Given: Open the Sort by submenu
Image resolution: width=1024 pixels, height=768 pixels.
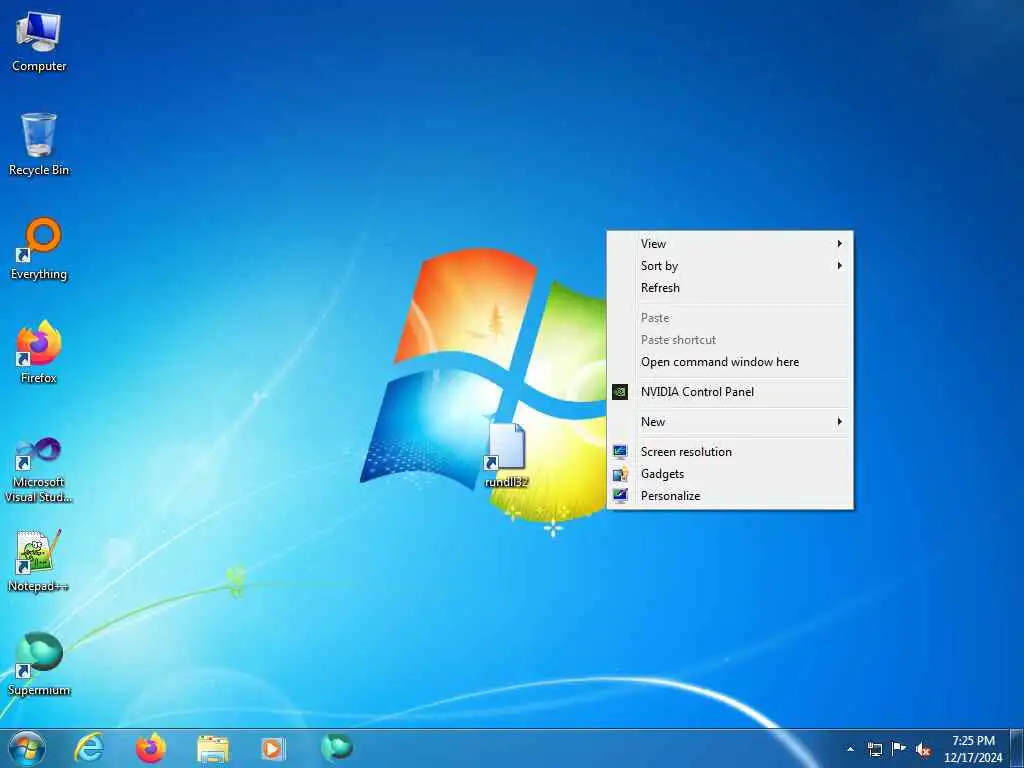Looking at the screenshot, I should coord(729,266).
